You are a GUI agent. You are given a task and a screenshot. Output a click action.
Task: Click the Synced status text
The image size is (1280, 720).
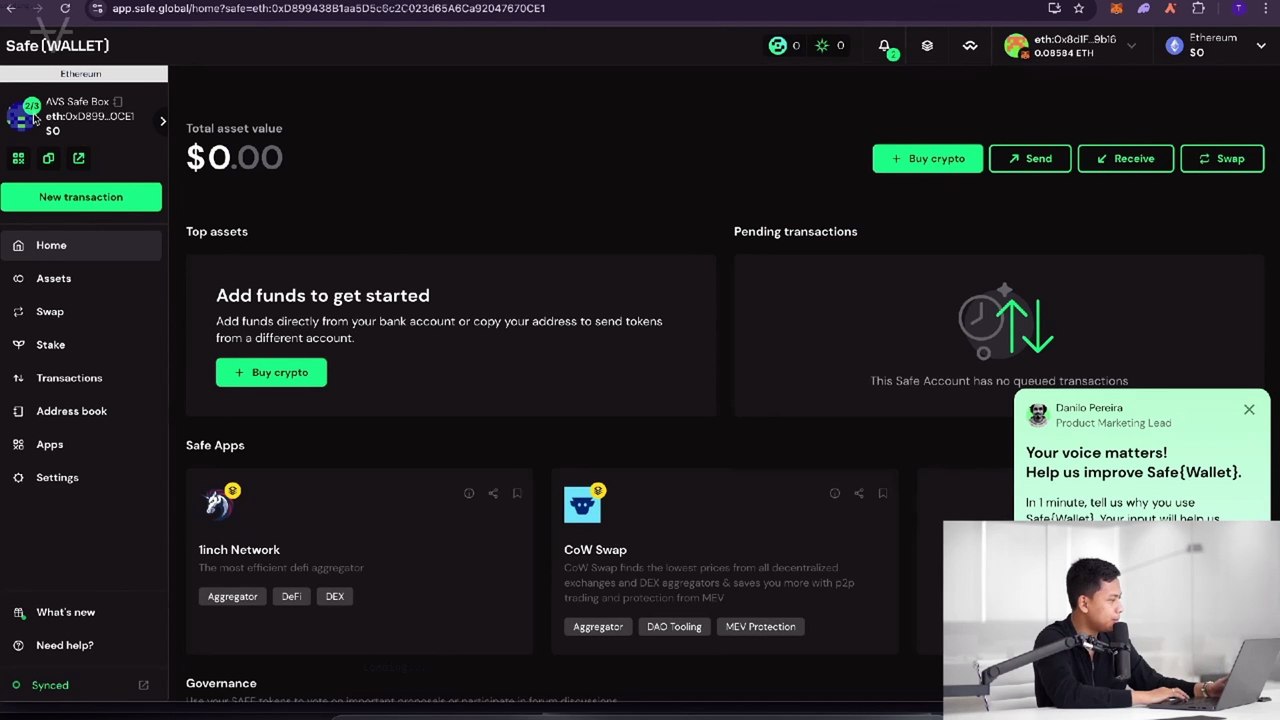(50, 685)
